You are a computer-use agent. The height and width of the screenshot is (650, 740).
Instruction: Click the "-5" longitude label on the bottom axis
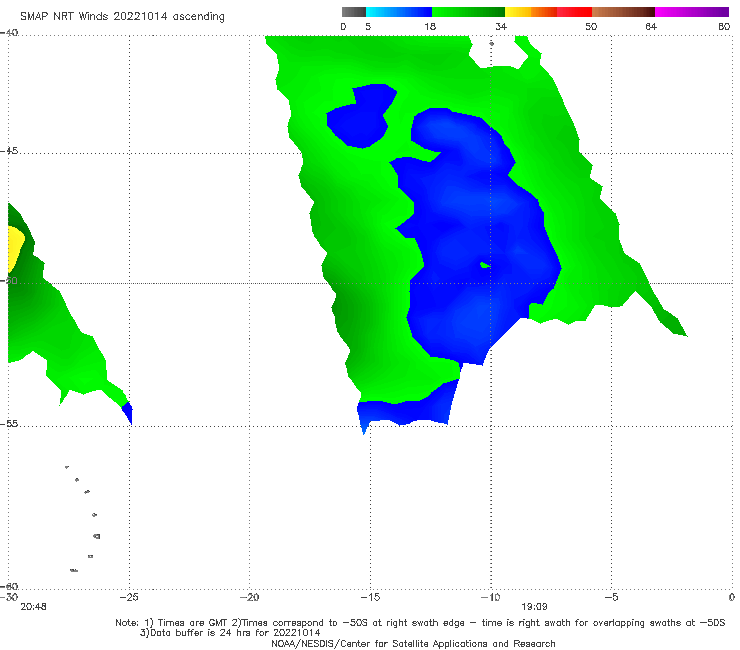(611, 597)
